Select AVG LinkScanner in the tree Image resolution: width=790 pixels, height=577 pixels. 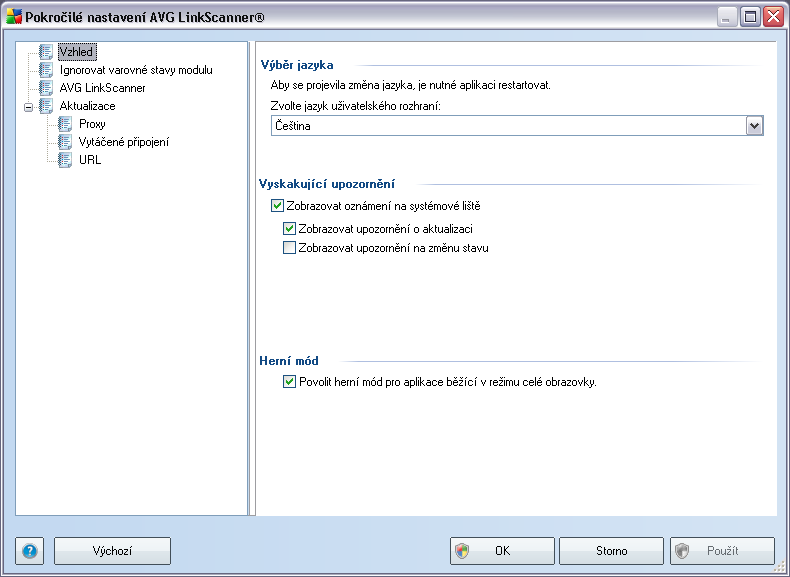click(102, 88)
